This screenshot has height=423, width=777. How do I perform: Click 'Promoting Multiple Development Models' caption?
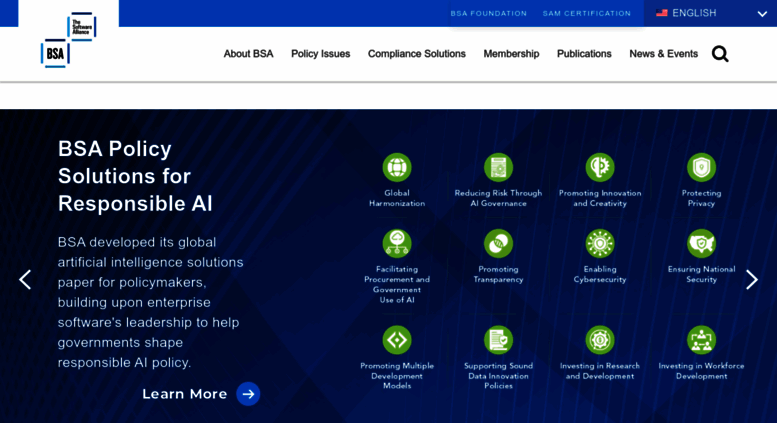[397, 375]
